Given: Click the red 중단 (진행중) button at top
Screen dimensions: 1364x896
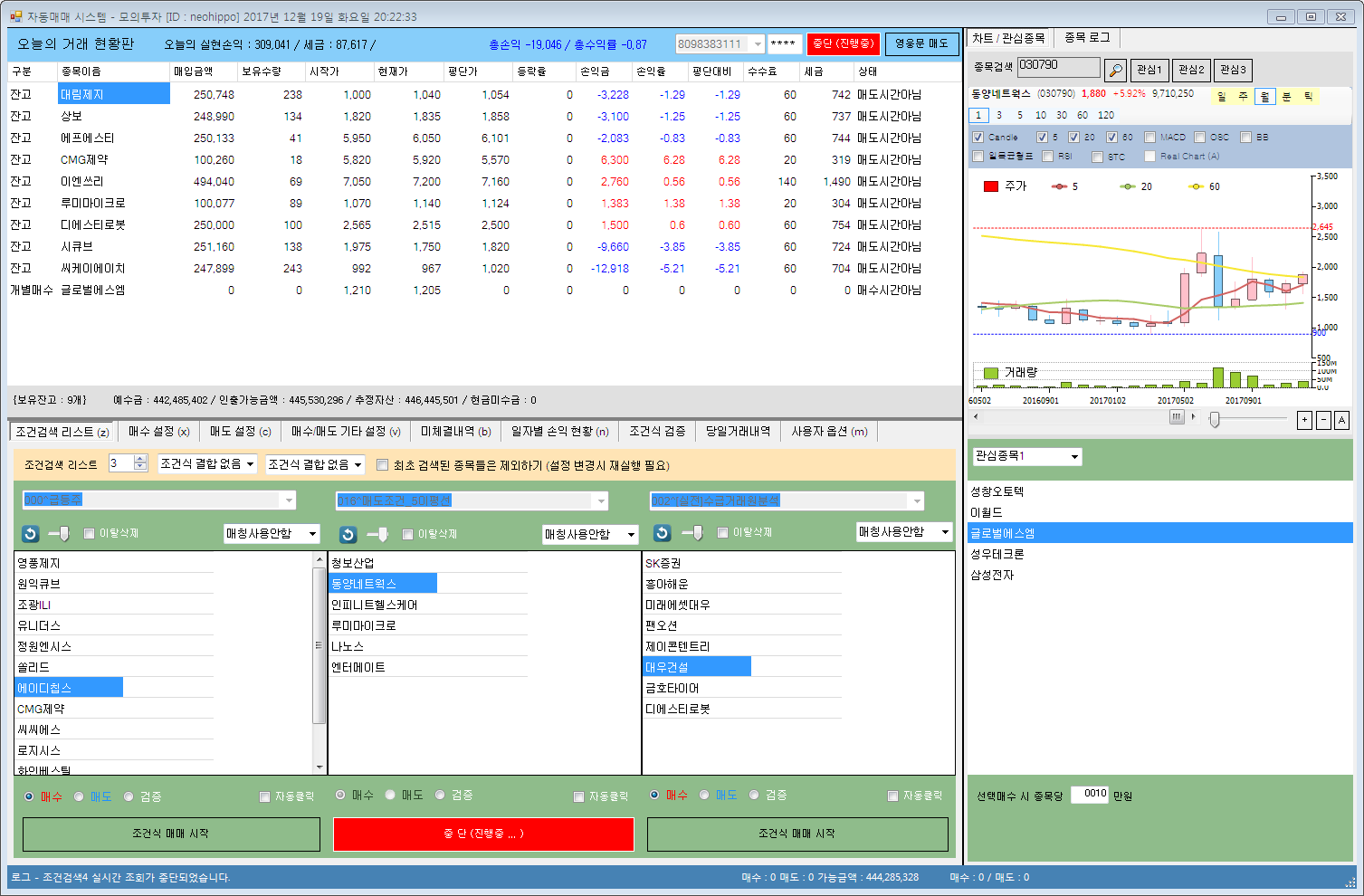Looking at the screenshot, I should [844, 43].
